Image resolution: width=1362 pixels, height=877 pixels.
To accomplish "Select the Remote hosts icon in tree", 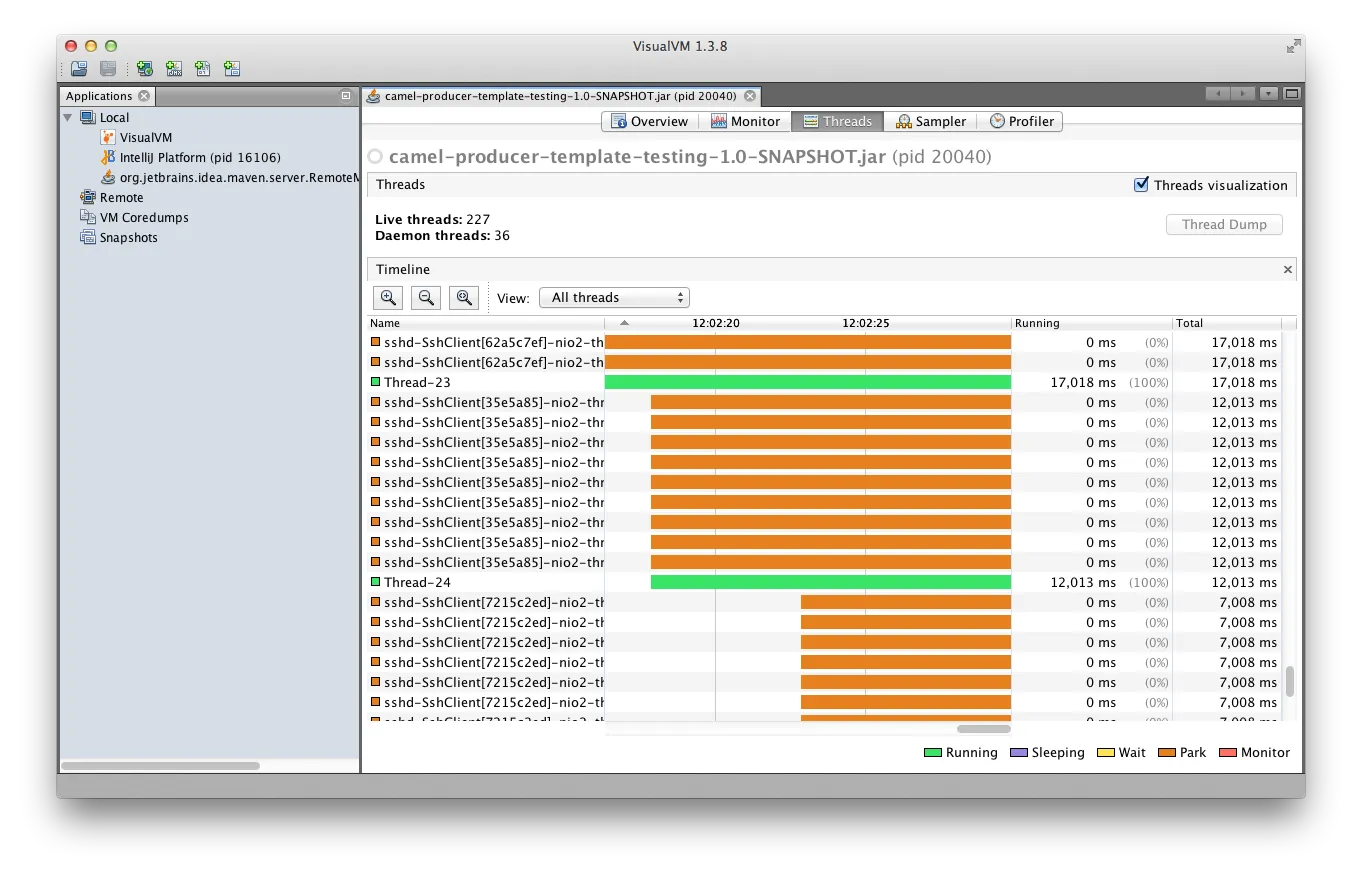I will (88, 197).
